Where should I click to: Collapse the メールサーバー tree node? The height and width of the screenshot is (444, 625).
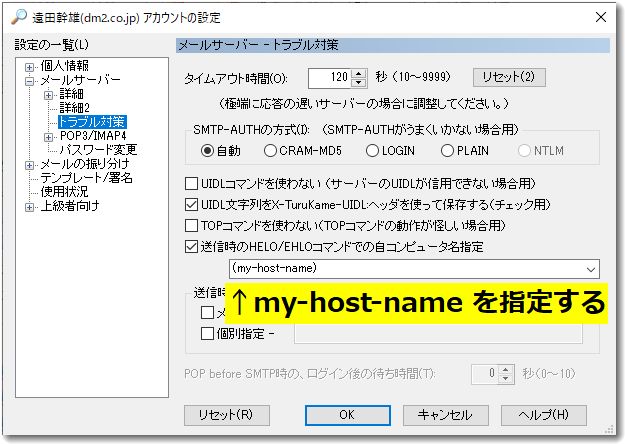30,79
